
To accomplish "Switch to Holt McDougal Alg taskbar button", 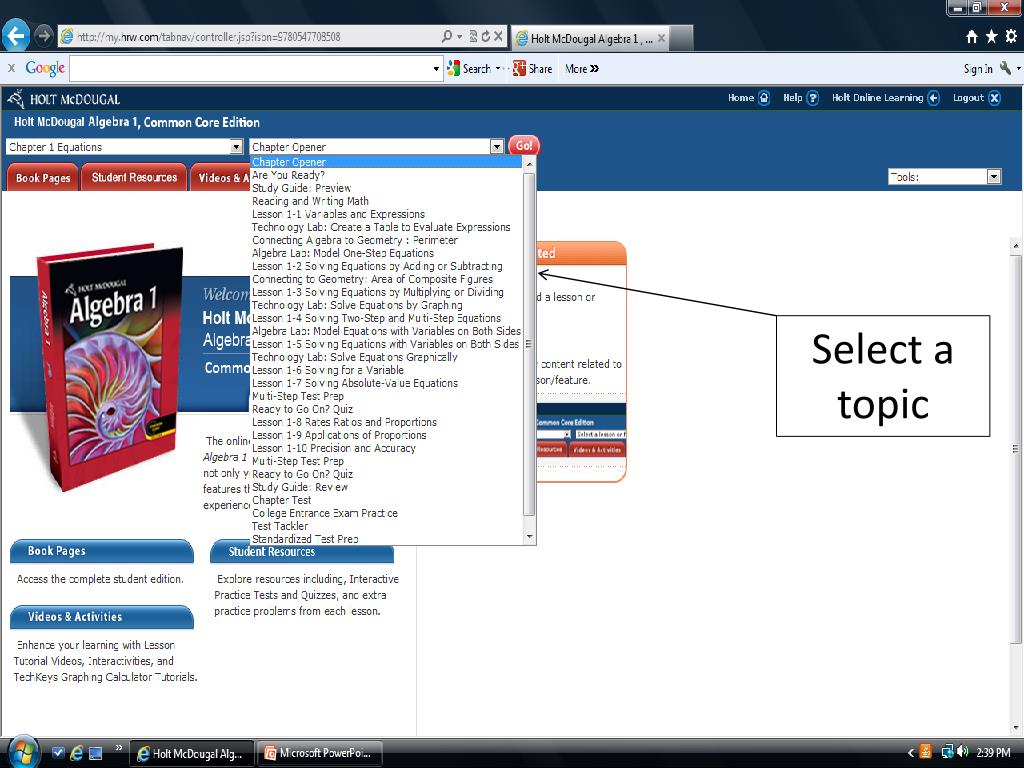I will click(x=191, y=754).
